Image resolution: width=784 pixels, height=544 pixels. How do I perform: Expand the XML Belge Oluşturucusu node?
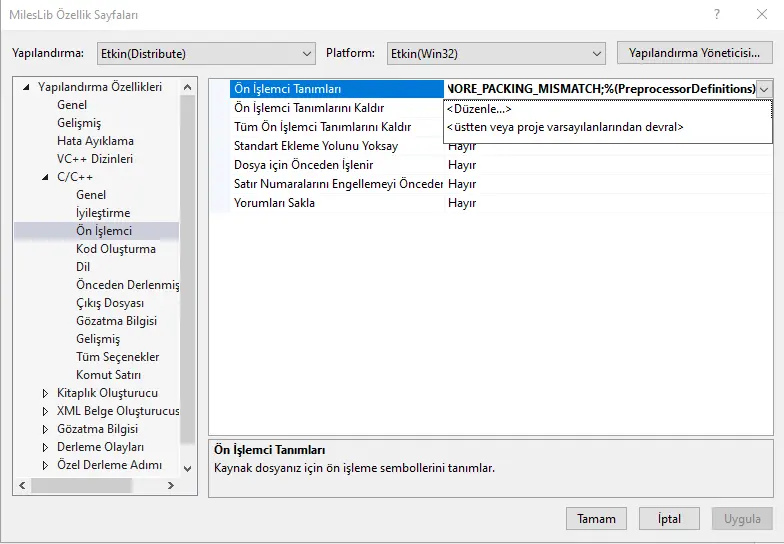pyautogui.click(x=45, y=411)
